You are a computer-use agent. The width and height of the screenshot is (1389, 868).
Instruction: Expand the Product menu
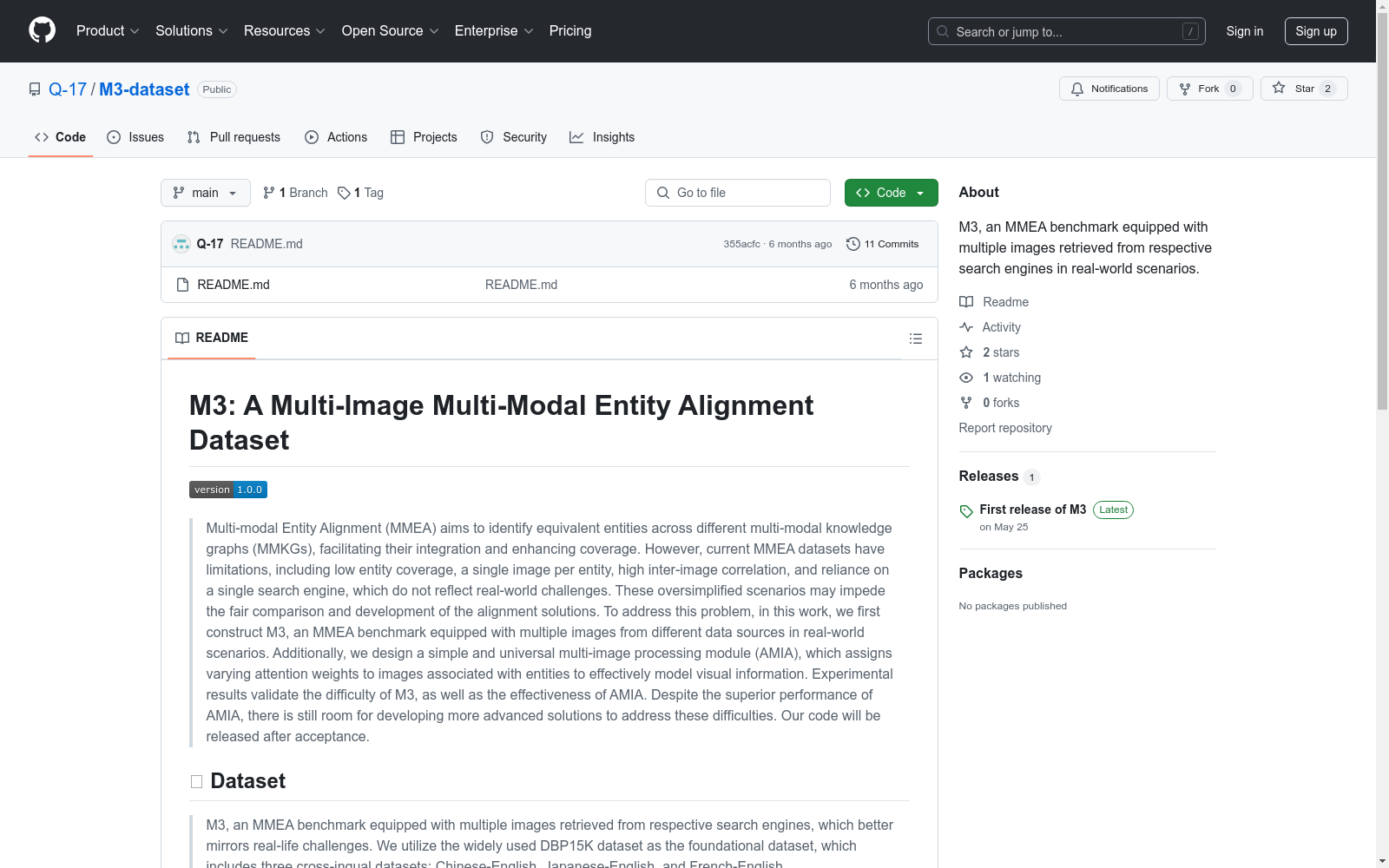pyautogui.click(x=108, y=31)
